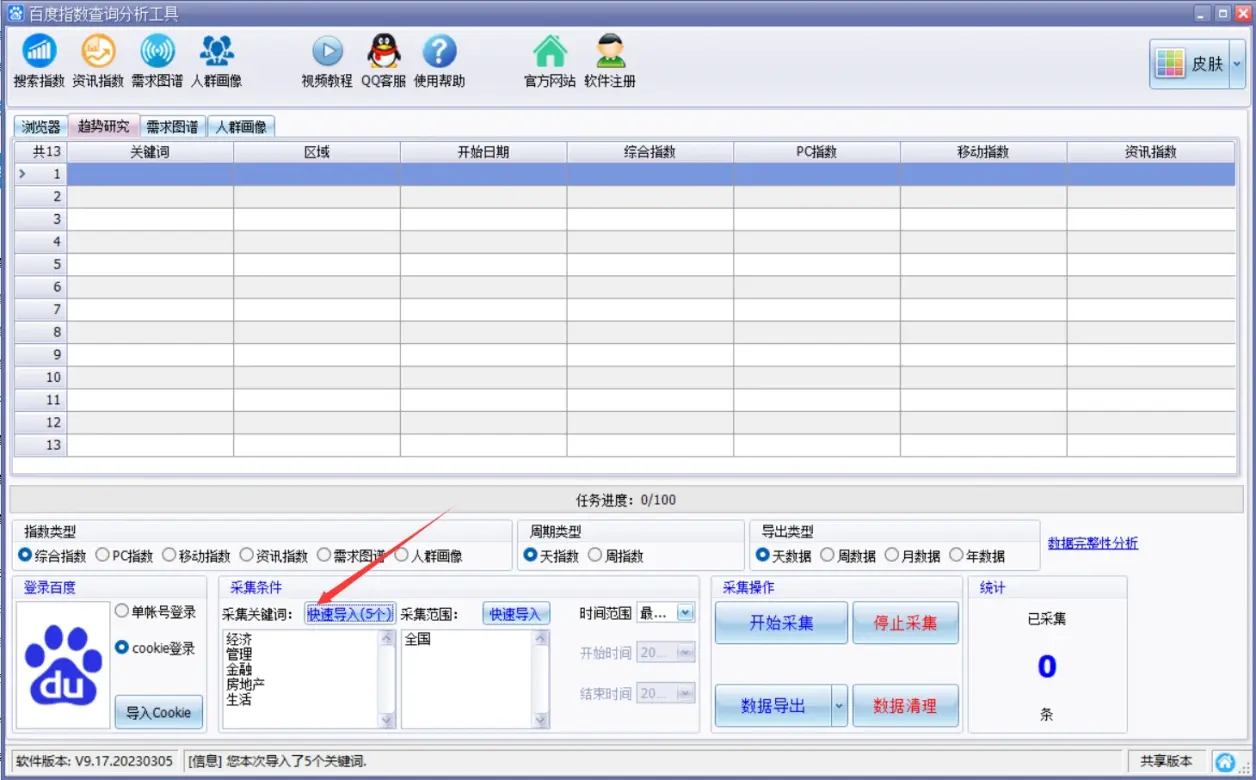1256x780 pixels.
Task: Open the 资讯指数 news index tool
Action: click(x=98, y=62)
